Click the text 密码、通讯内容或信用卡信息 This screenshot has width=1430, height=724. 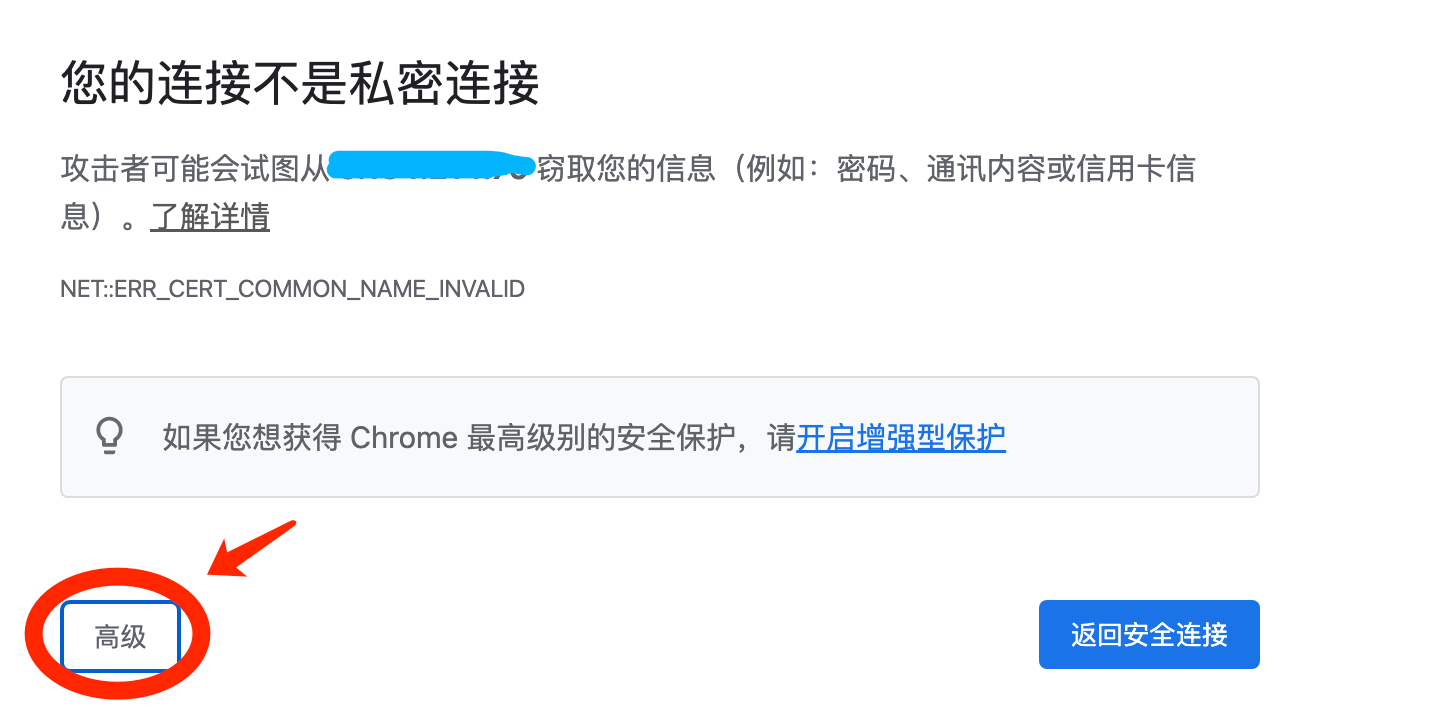(x=1015, y=168)
